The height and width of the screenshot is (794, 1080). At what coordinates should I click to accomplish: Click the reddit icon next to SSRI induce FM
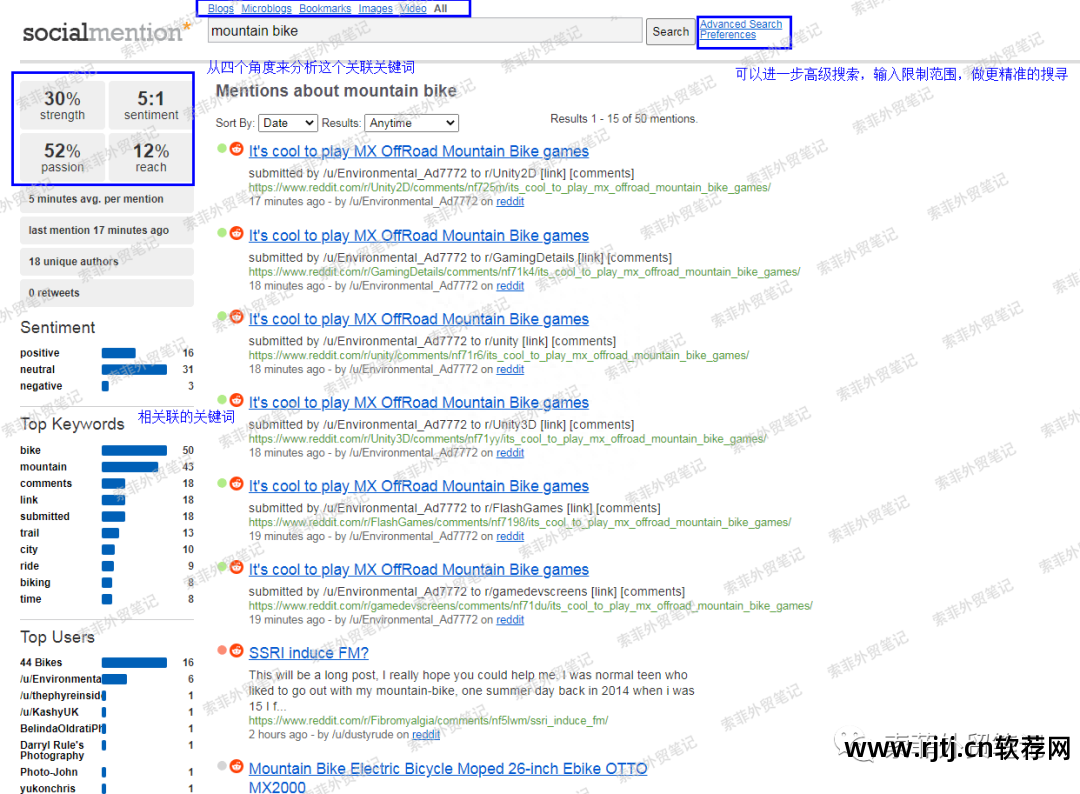tap(237, 651)
